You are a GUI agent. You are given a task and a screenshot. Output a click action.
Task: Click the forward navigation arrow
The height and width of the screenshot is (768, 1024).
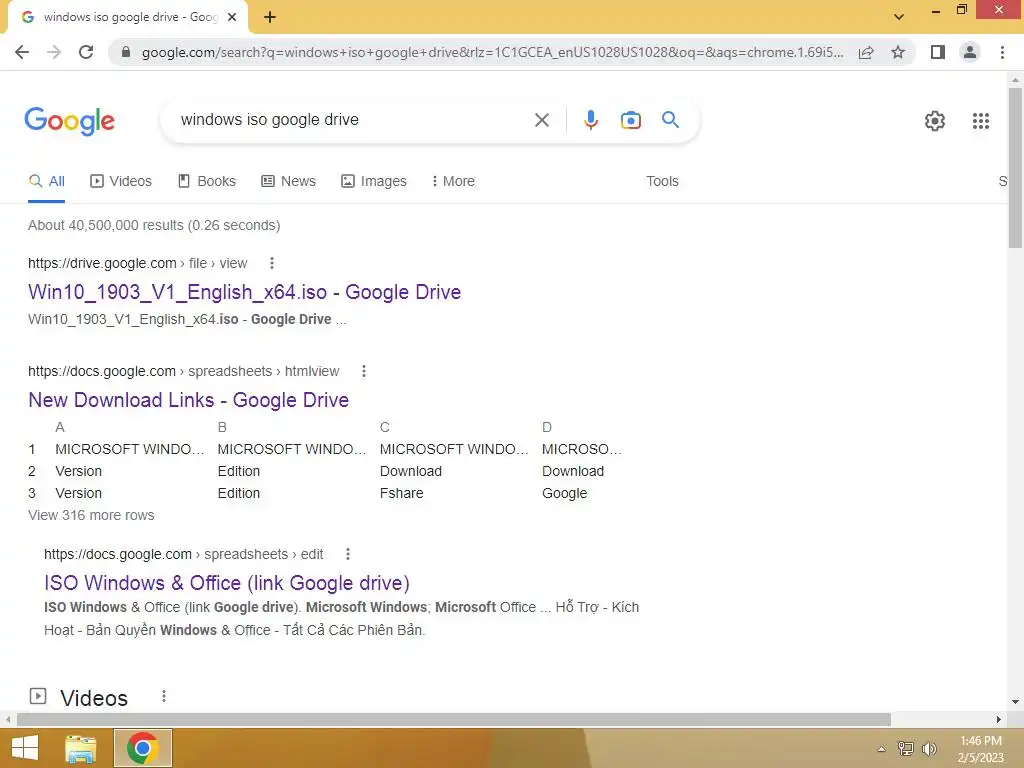[x=54, y=52]
